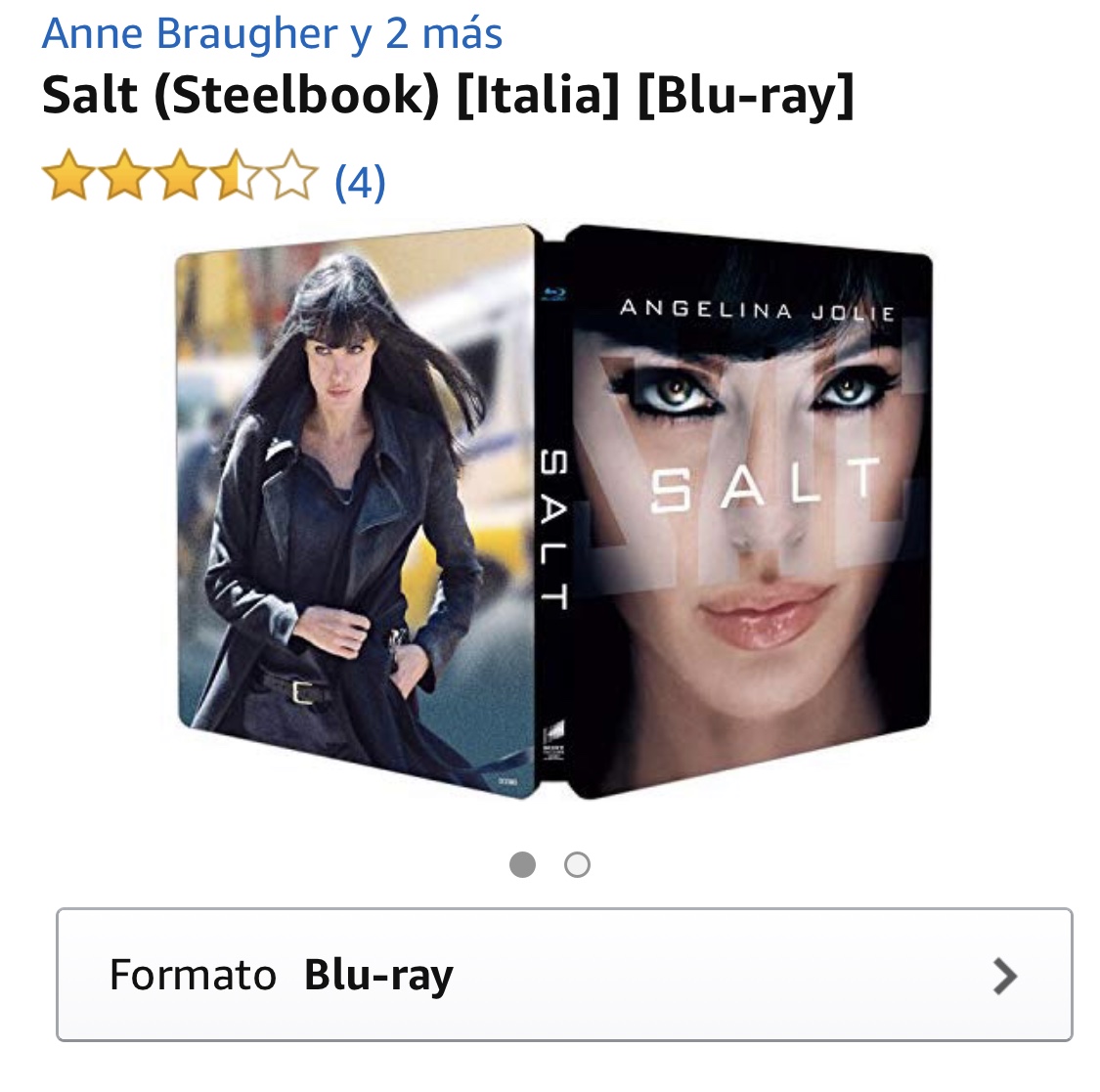Click the empty fifth rating star
Screen dimensions: 1100x1092
291,175
